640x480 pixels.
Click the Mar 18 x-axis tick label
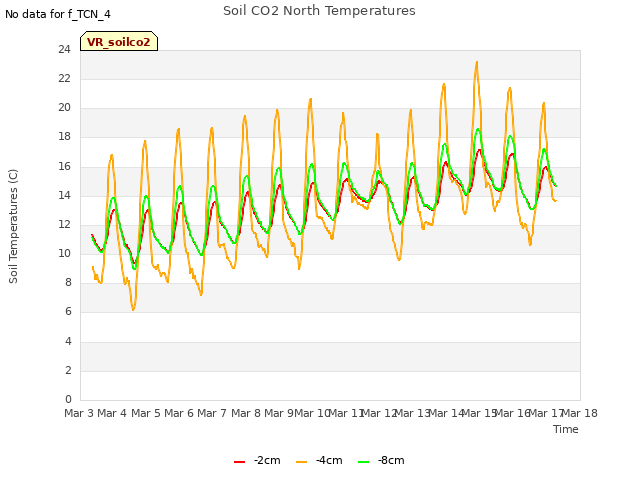point(580,413)
